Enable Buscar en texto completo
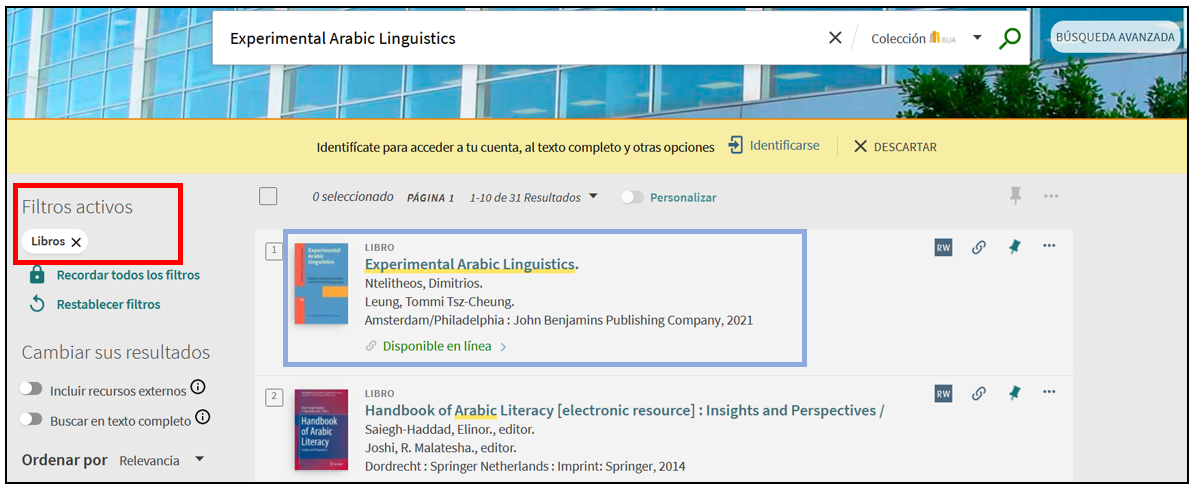This screenshot has height=487, width=1193. [33, 420]
